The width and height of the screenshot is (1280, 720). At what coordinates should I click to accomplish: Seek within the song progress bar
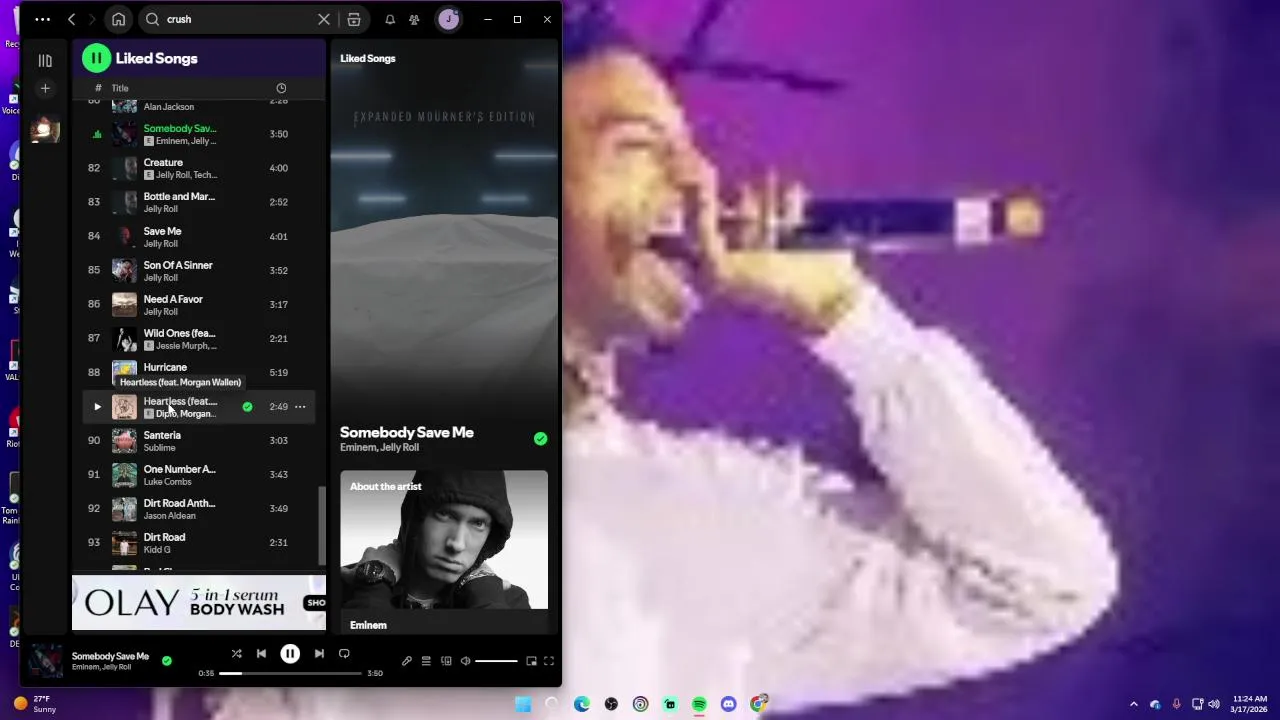(x=293, y=673)
